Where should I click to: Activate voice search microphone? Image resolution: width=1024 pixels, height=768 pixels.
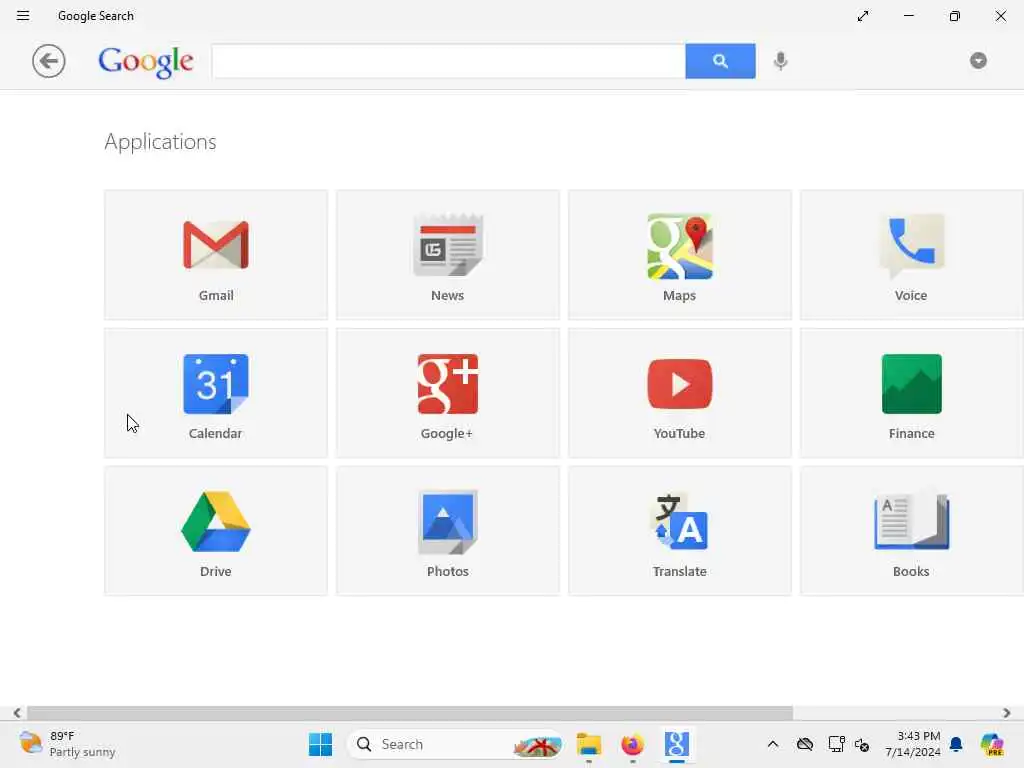(x=780, y=61)
